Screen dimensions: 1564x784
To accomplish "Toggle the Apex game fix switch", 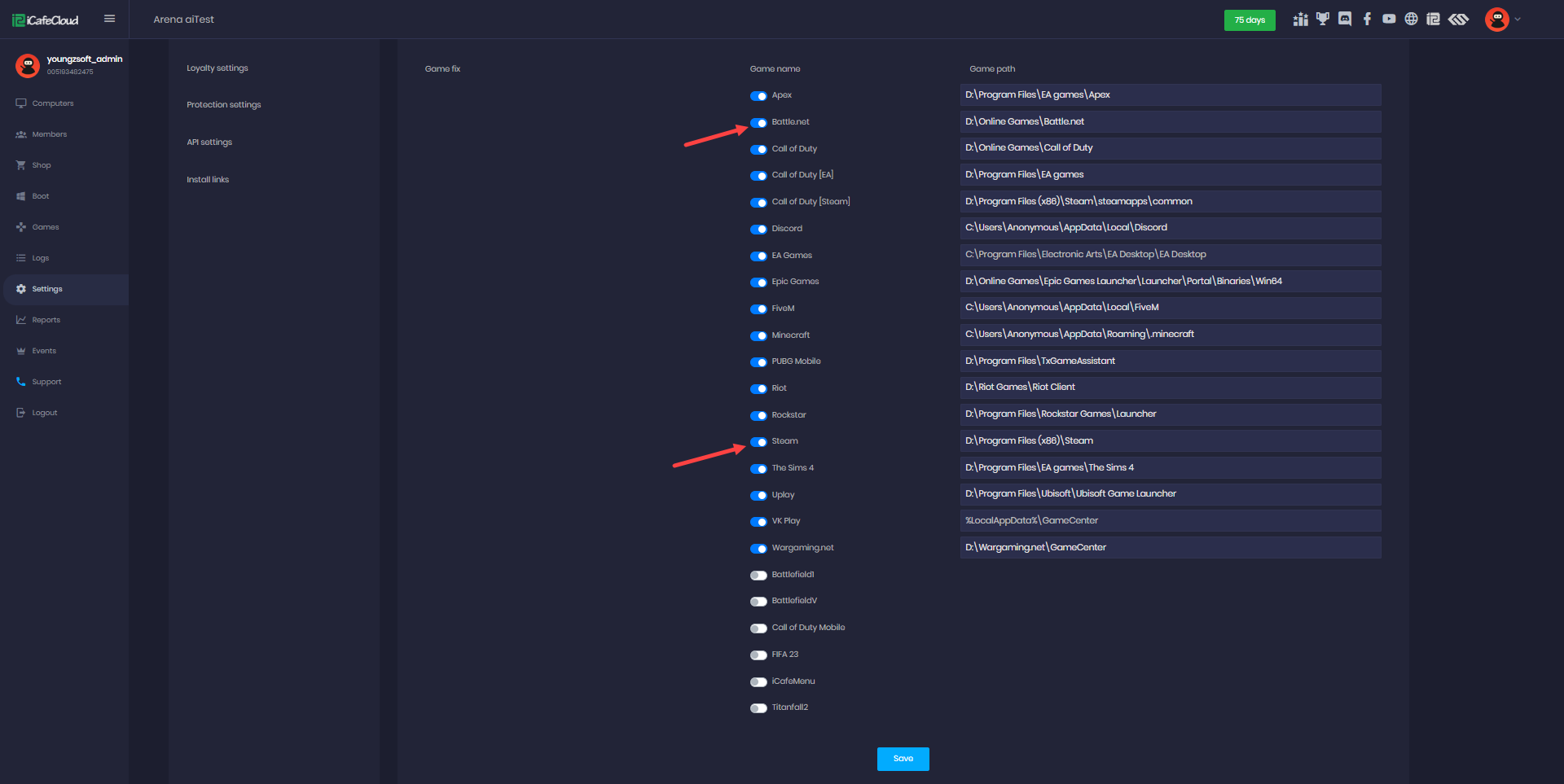I will pos(758,96).
